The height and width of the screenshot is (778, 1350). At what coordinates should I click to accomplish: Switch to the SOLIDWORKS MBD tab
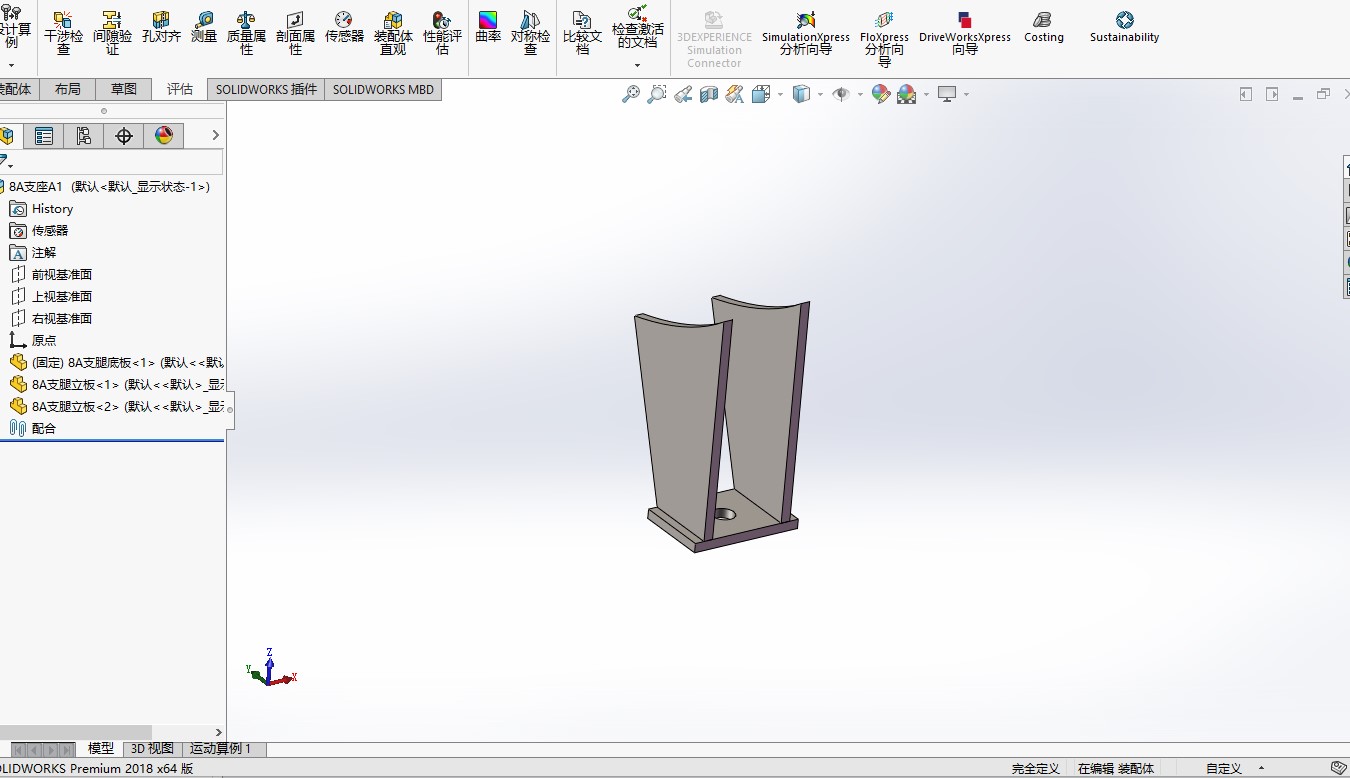383,89
